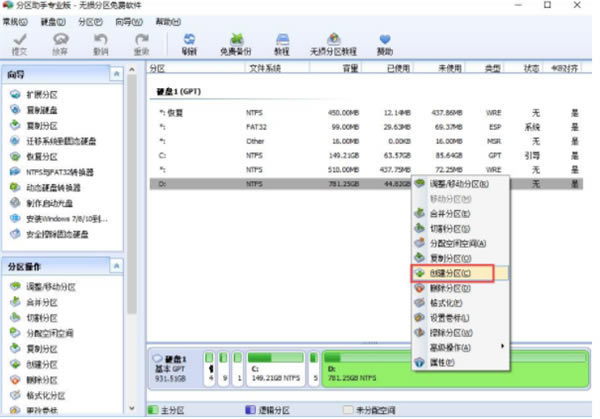600x419 pixels.
Task: Select 属性(P) in the context menu
Action: pyautogui.click(x=460, y=362)
